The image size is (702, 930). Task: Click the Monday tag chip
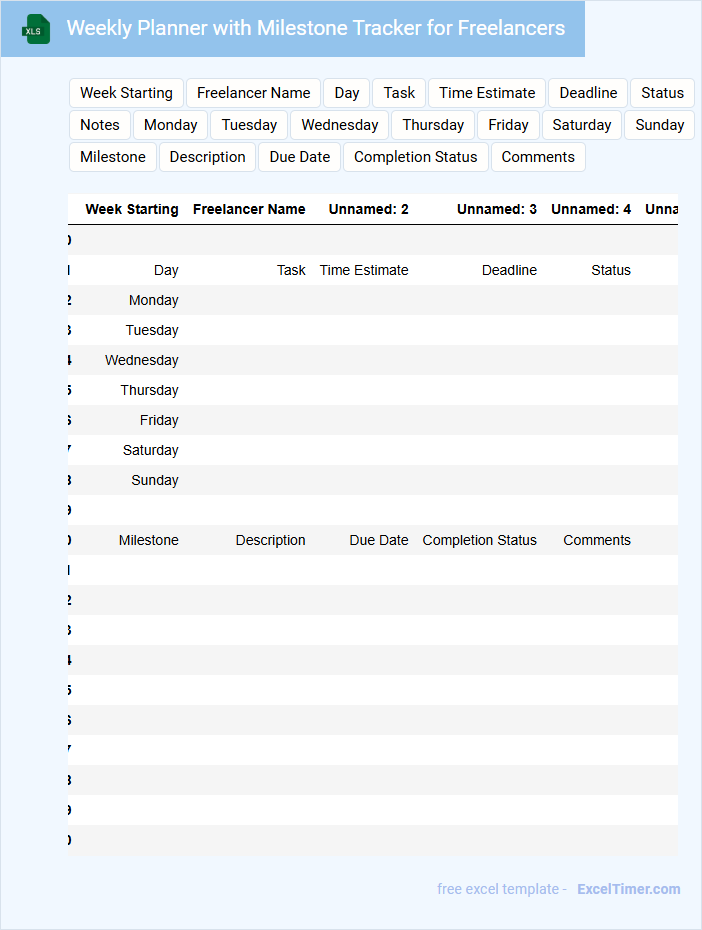(170, 125)
